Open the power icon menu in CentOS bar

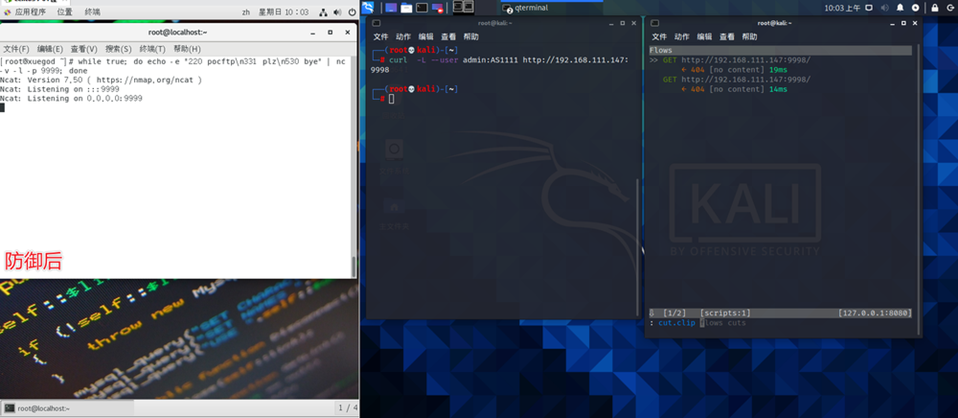click(353, 12)
